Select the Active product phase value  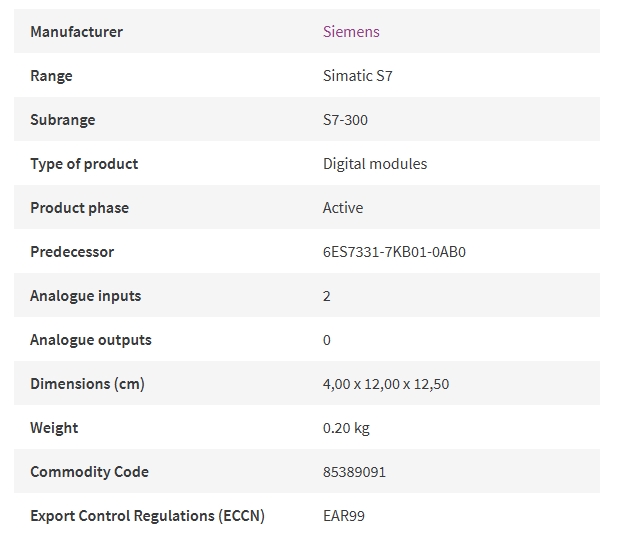click(x=343, y=208)
